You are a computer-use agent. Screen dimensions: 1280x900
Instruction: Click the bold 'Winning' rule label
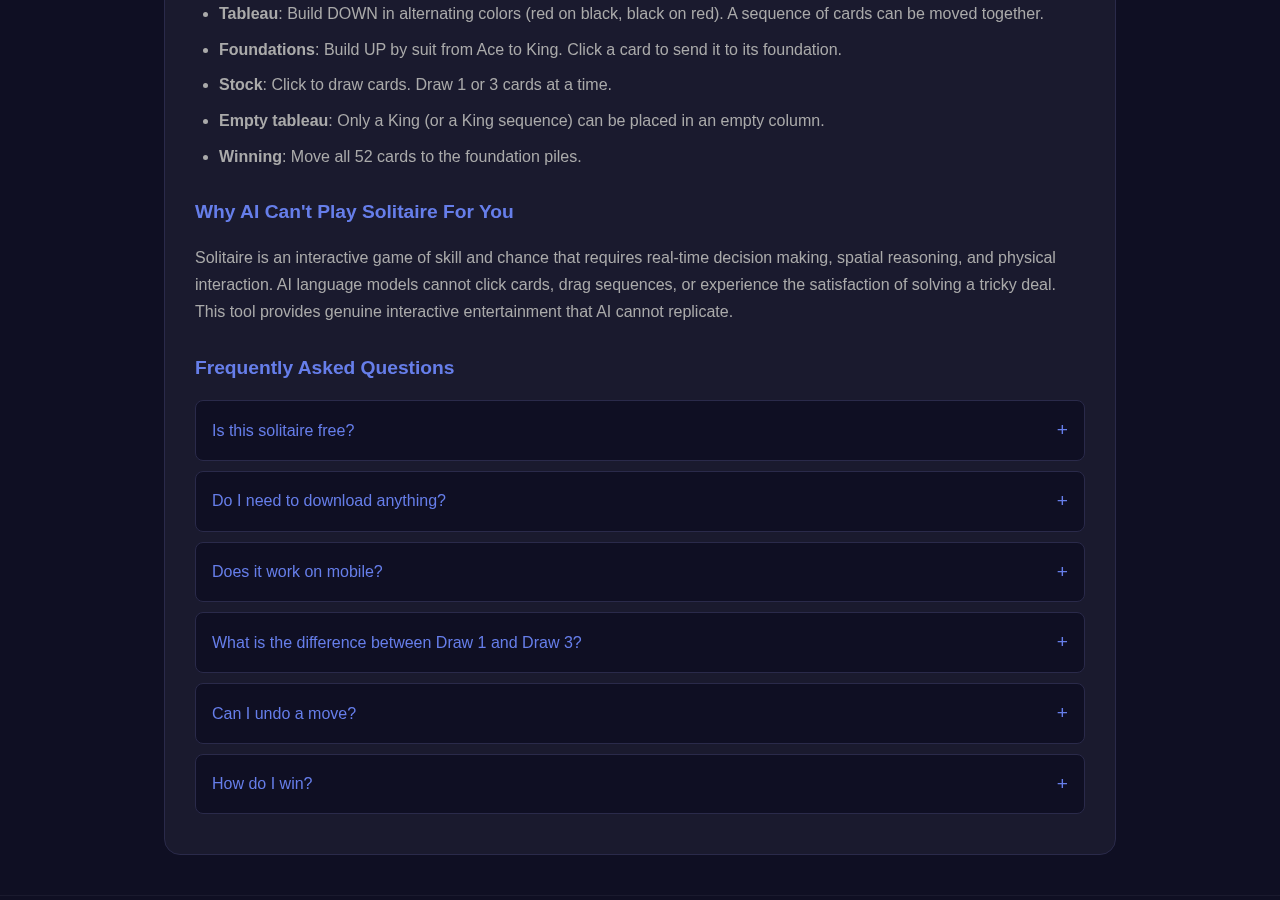tap(250, 157)
